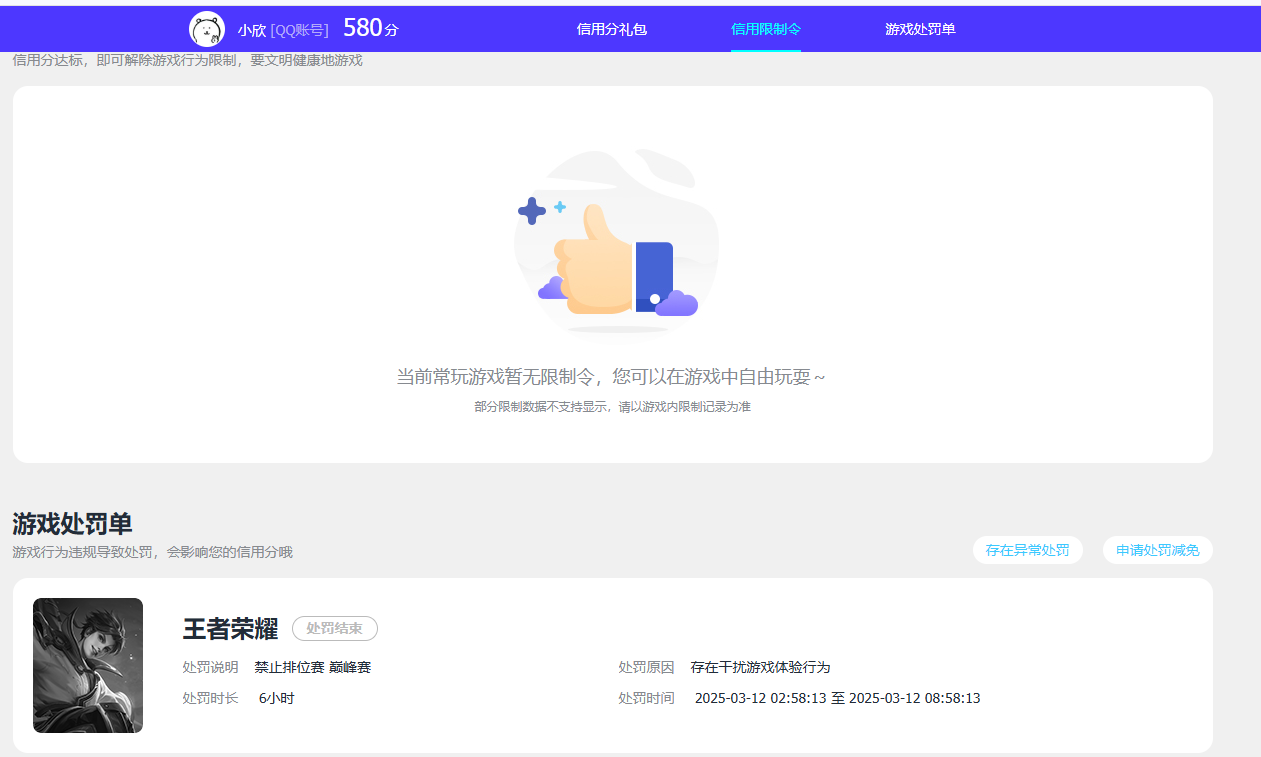Click the username 小欣 in header

(x=252, y=30)
